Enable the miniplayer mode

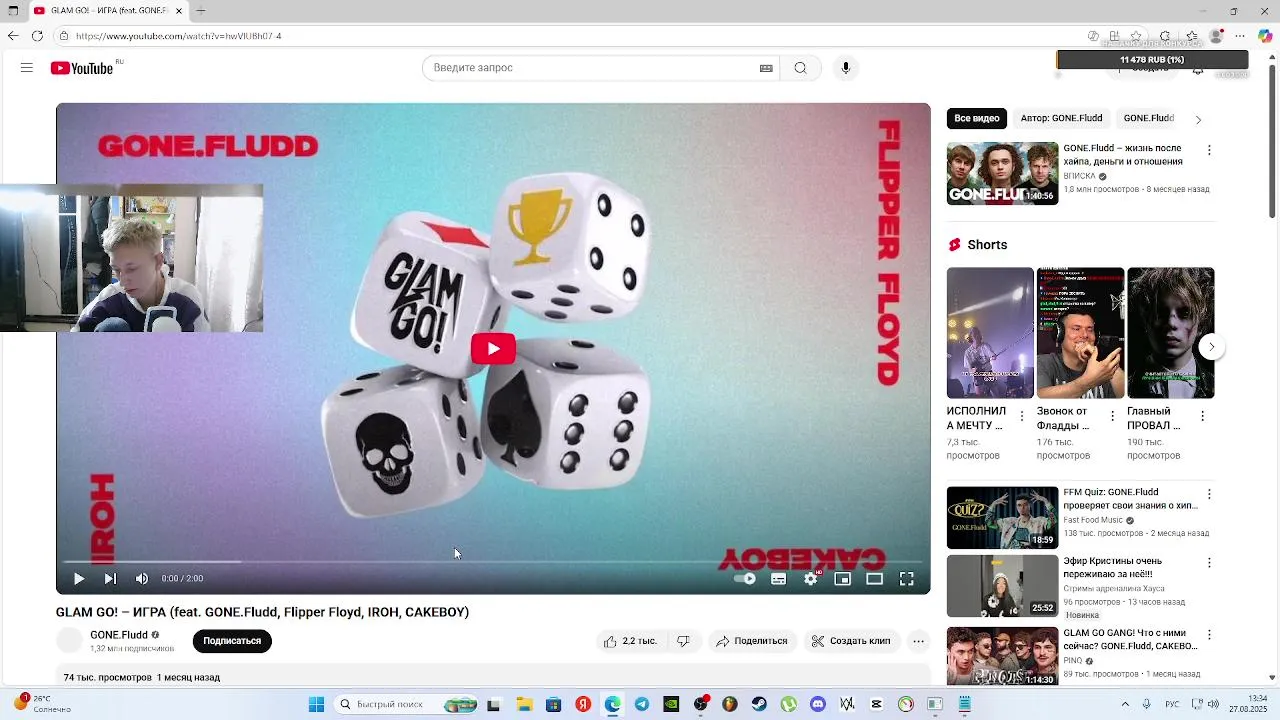843,578
